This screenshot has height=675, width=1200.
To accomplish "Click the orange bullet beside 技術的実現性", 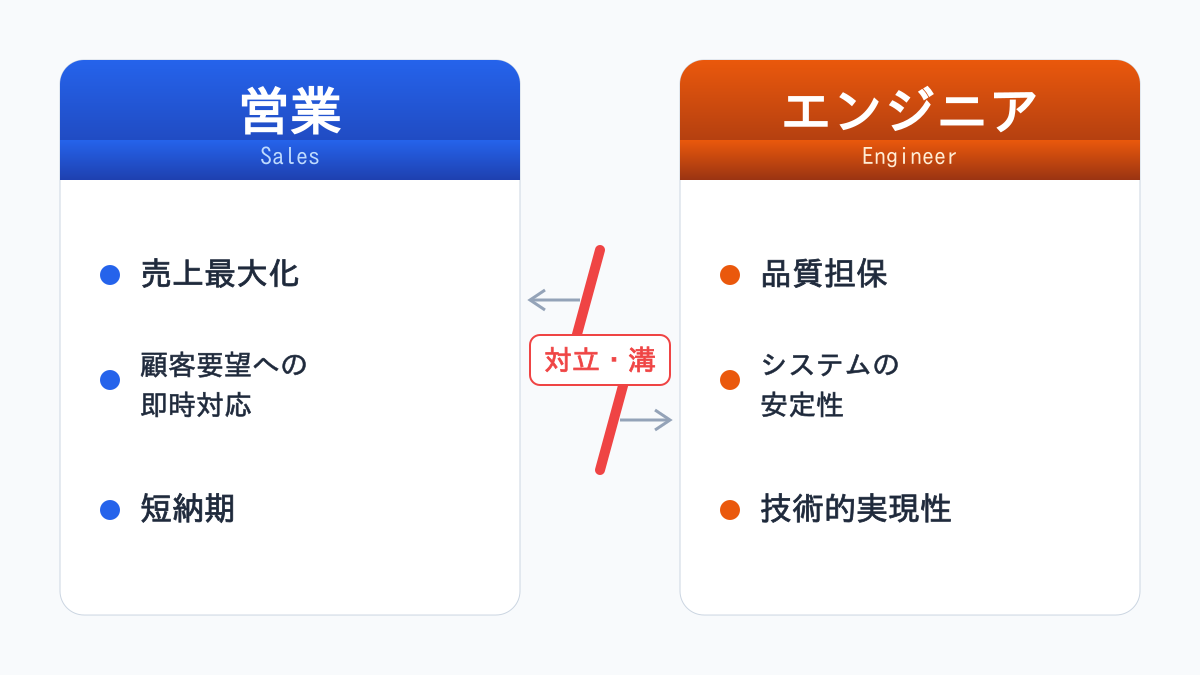I will tap(730, 510).
